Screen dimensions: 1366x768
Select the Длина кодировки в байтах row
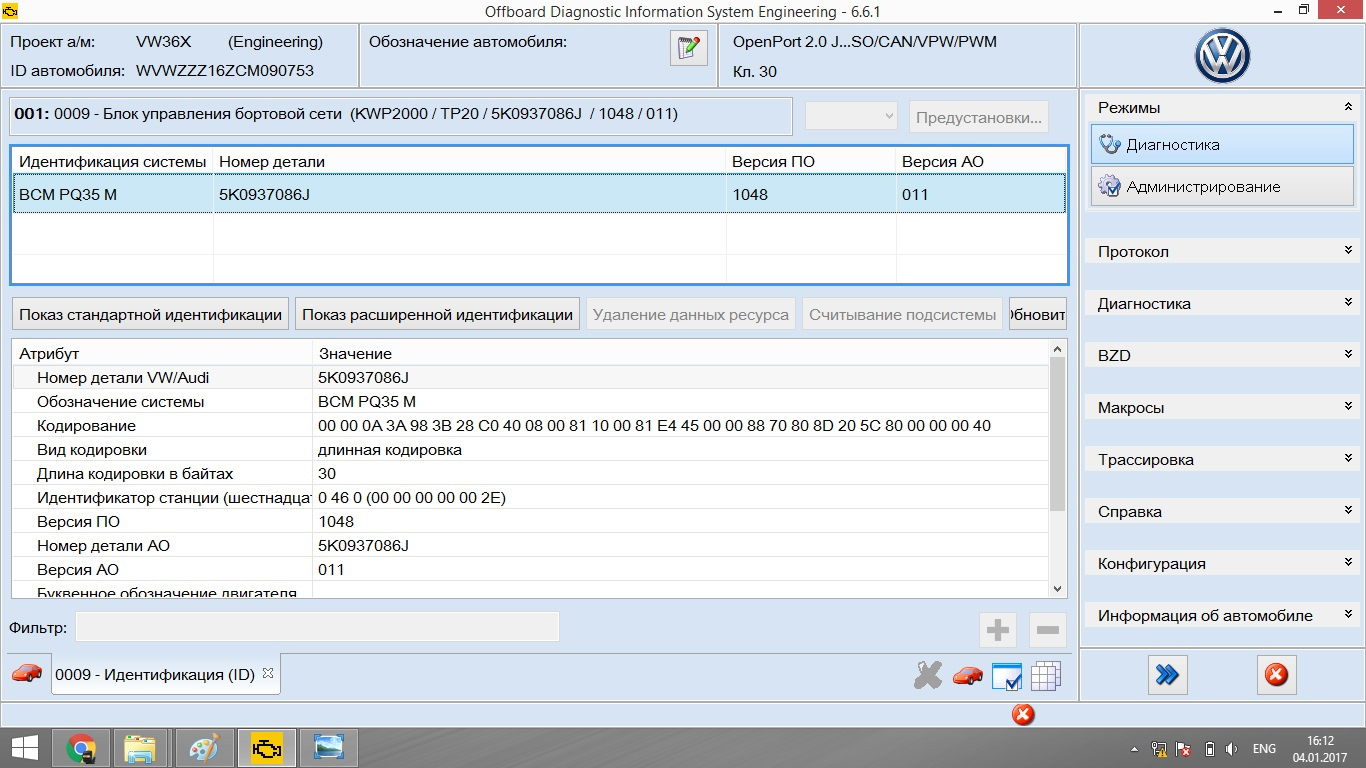pos(530,473)
